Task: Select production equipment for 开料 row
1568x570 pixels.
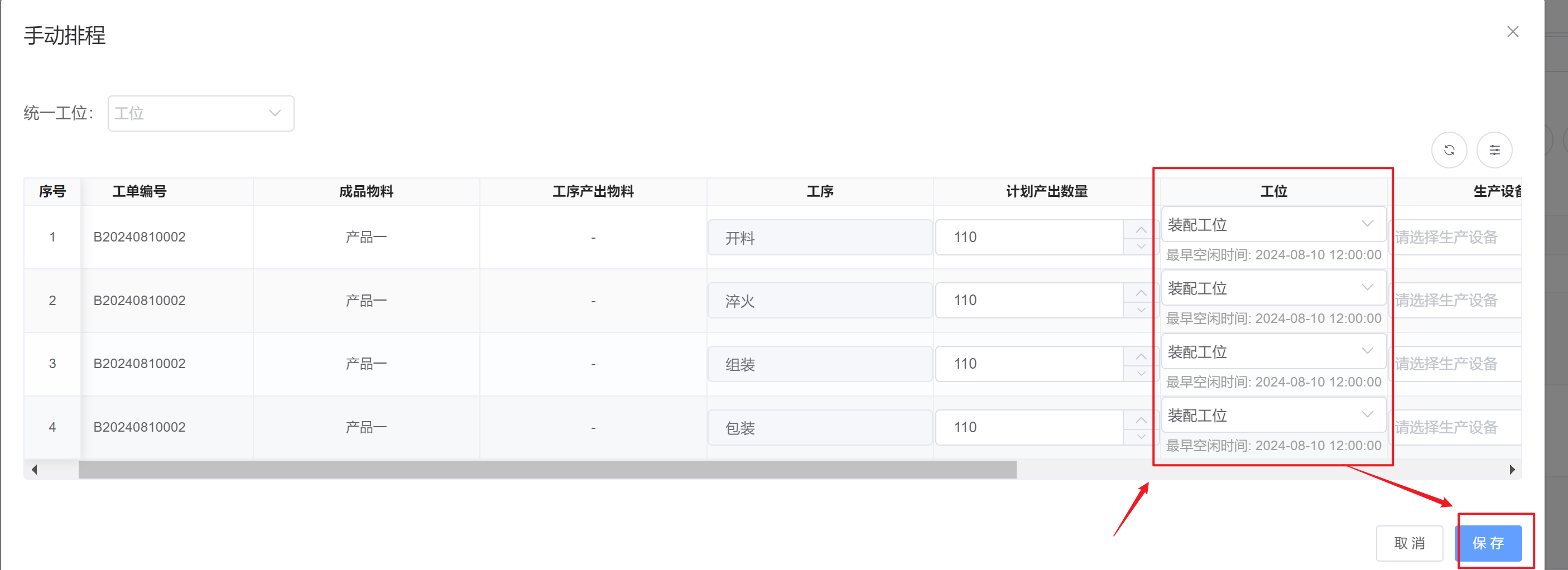Action: pyautogui.click(x=1456, y=237)
